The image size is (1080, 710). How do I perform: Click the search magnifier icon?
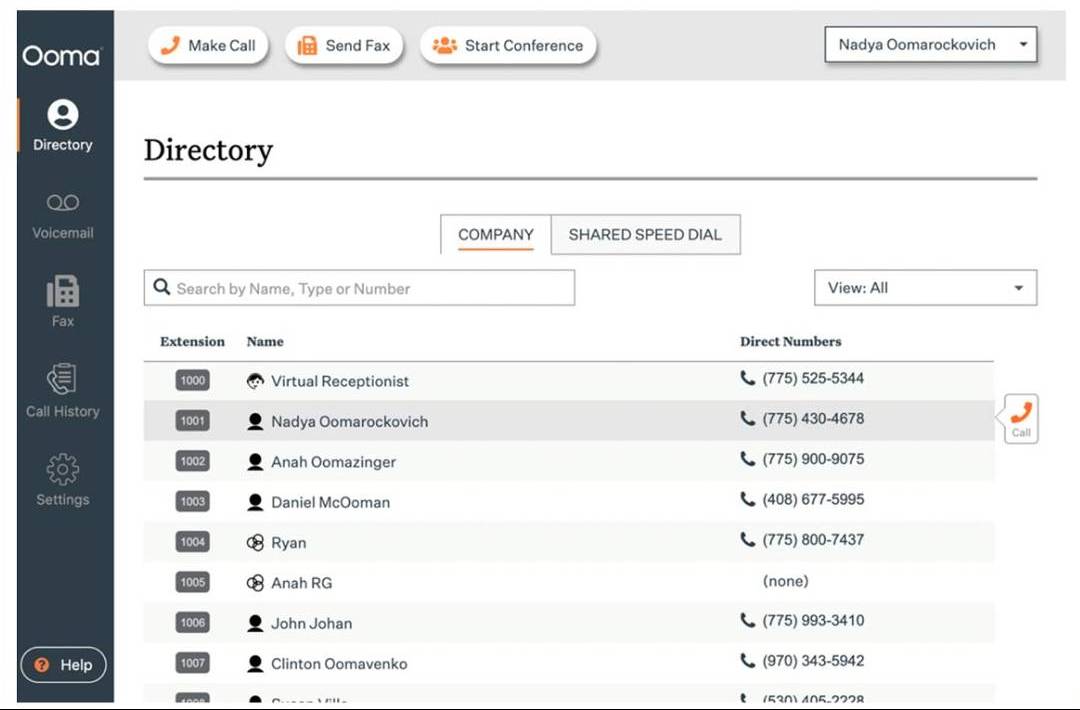tap(162, 287)
